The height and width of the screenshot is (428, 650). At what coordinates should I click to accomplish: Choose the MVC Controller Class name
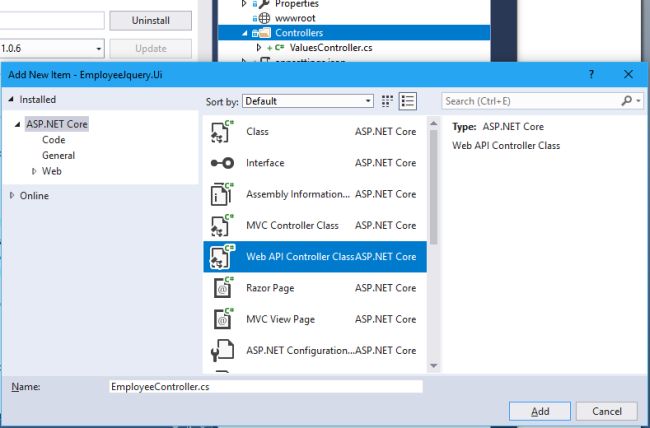[292, 226]
